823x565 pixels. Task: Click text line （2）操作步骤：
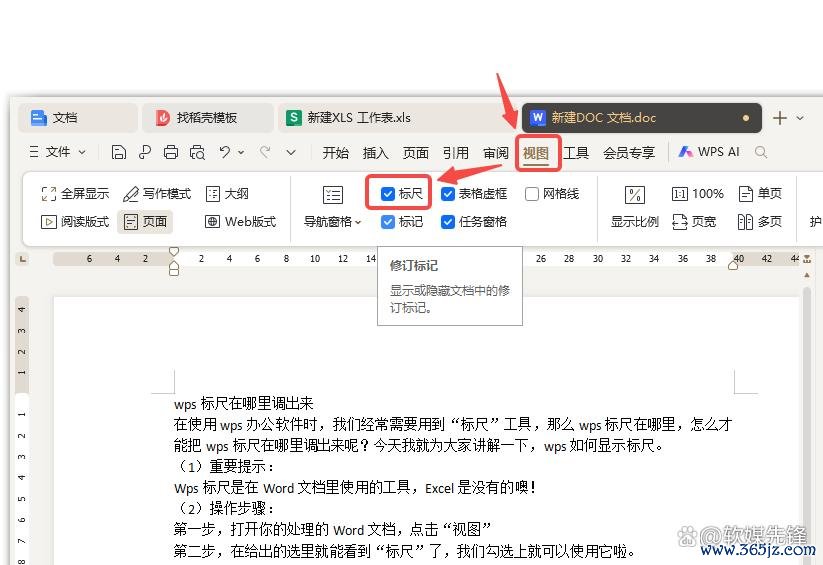(225, 508)
